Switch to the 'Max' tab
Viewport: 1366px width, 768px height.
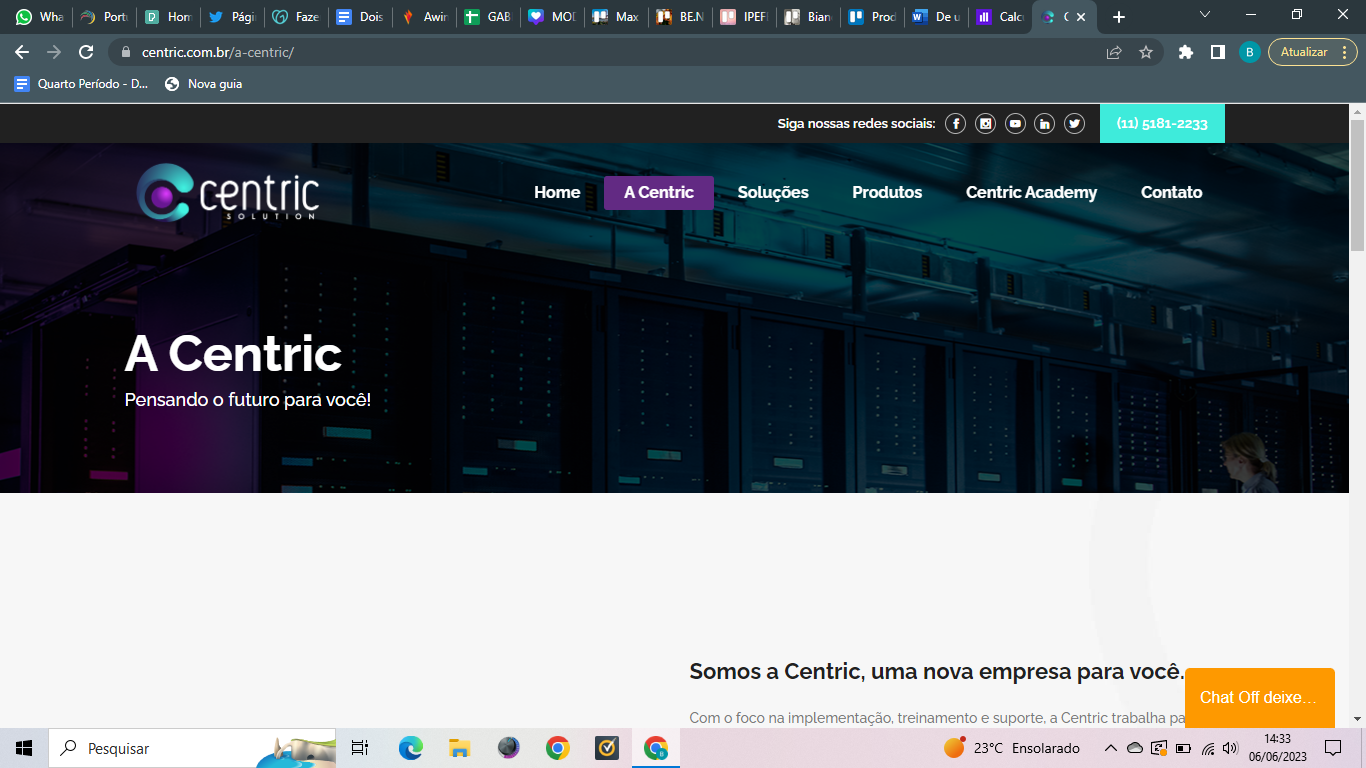click(616, 17)
